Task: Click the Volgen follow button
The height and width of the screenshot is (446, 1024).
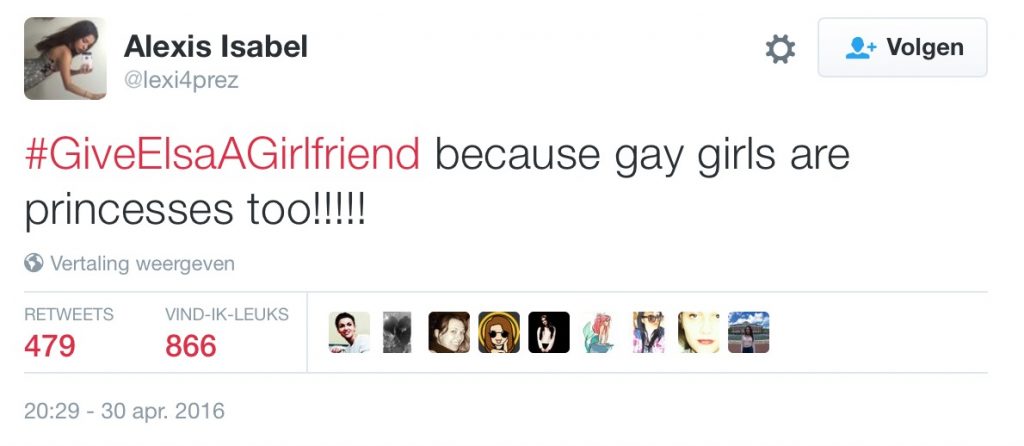Action: pos(902,48)
